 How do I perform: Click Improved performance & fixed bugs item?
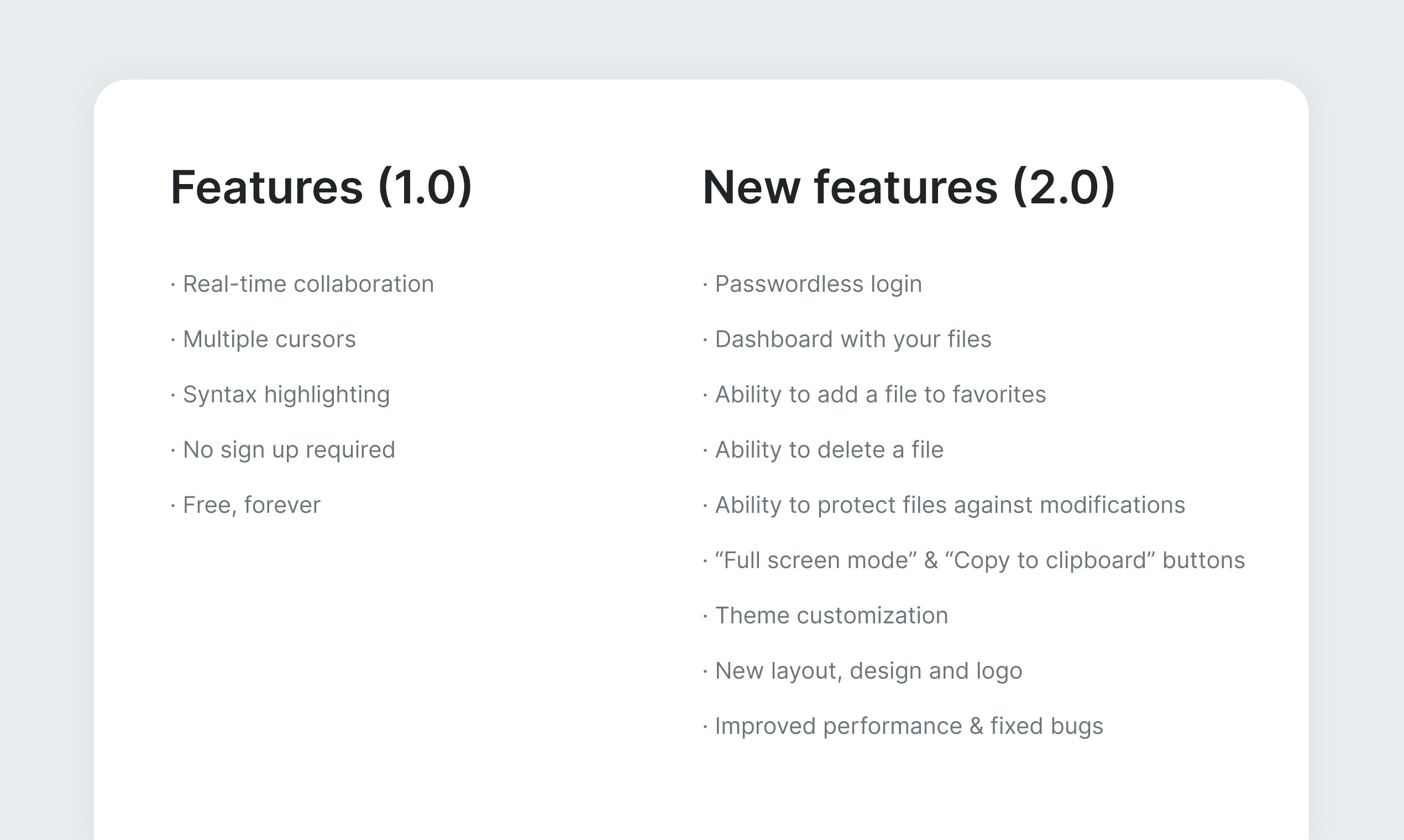pyautogui.click(x=903, y=726)
